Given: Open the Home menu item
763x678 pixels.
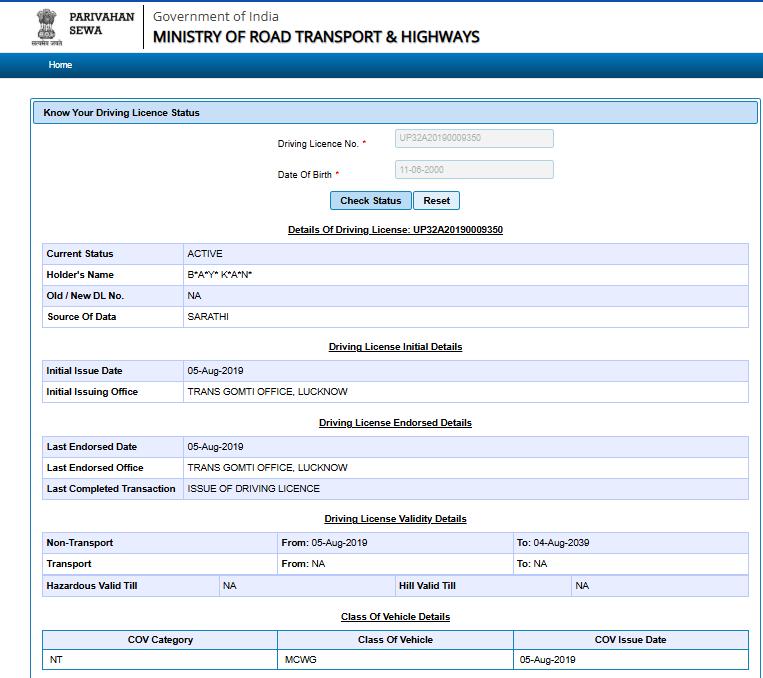Looking at the screenshot, I should 60,65.
